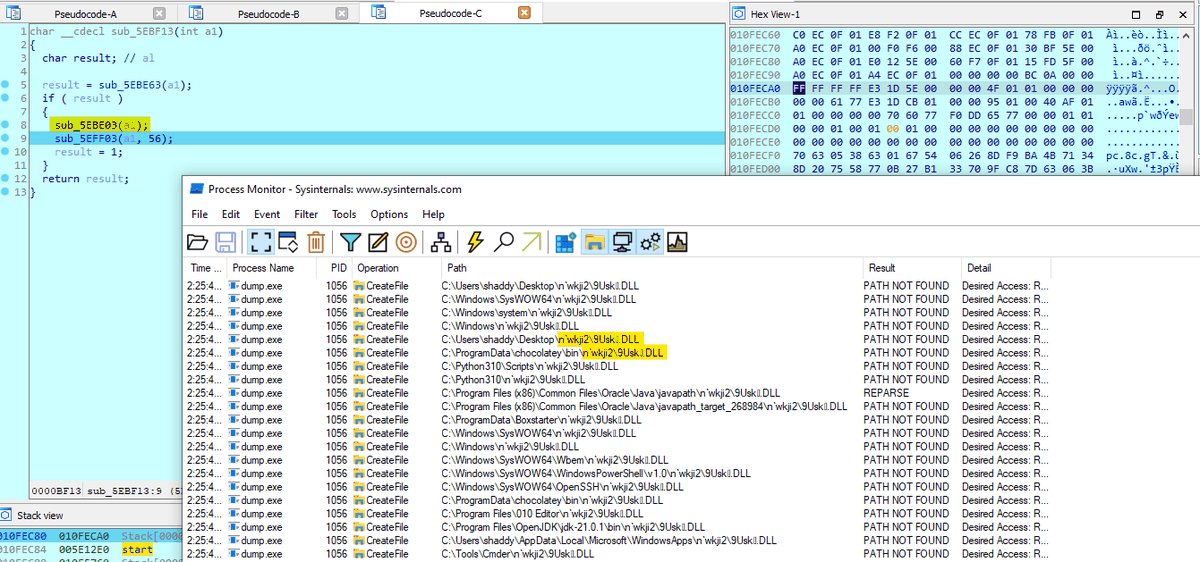Click the Open folder icon in Process Monitor toolbar

[197, 241]
